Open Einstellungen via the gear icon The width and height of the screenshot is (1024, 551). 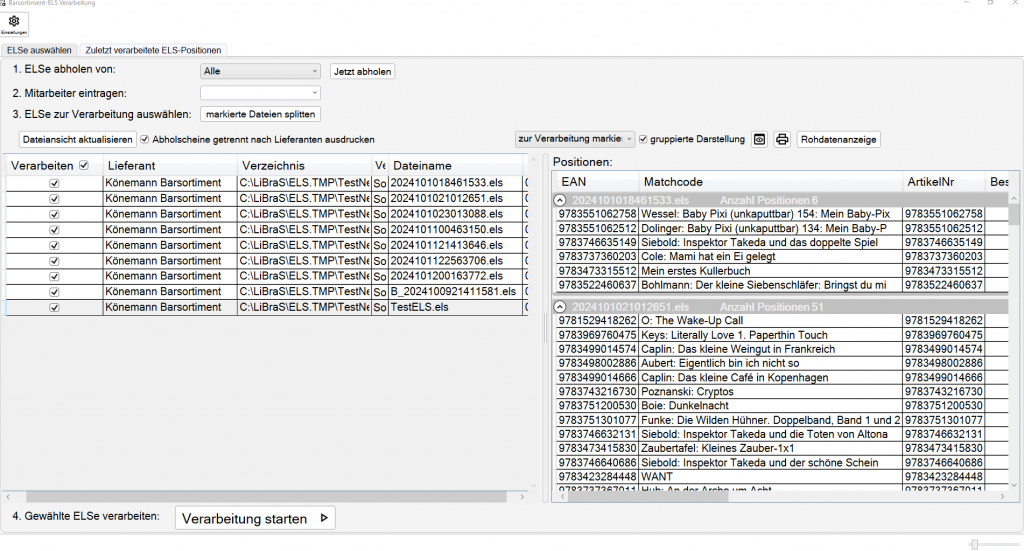[14, 22]
